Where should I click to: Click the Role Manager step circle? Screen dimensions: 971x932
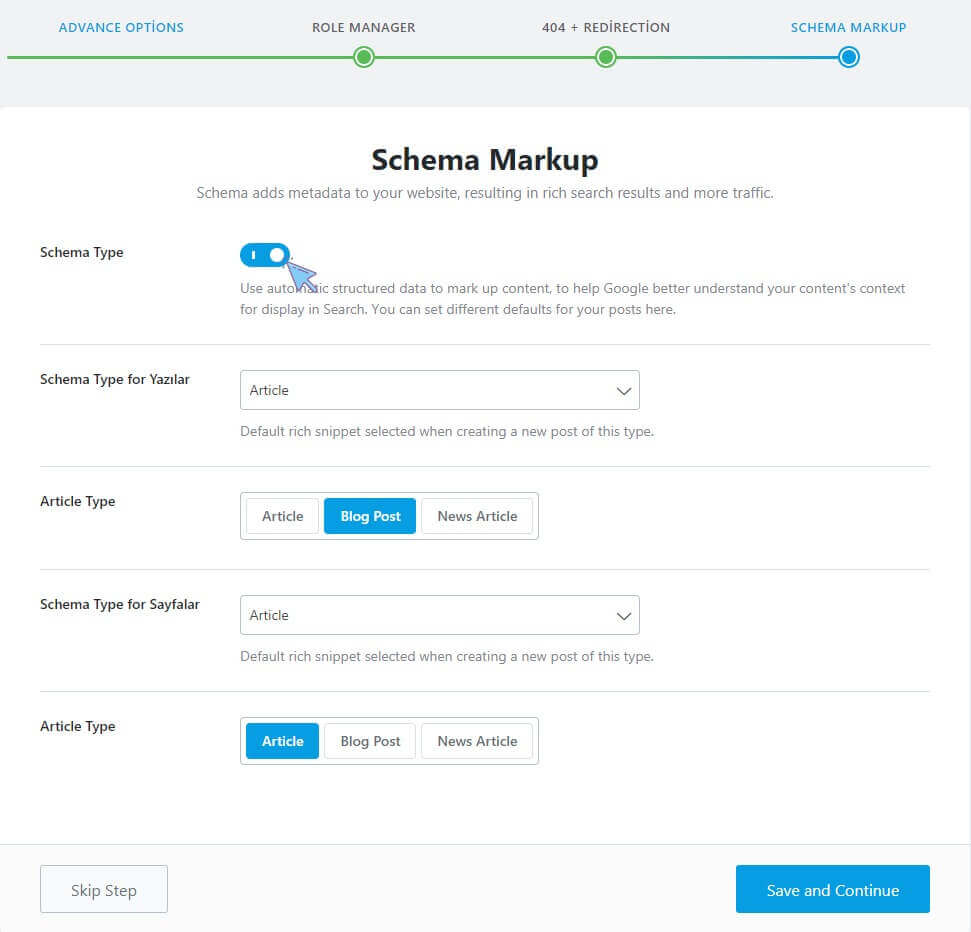[x=364, y=57]
